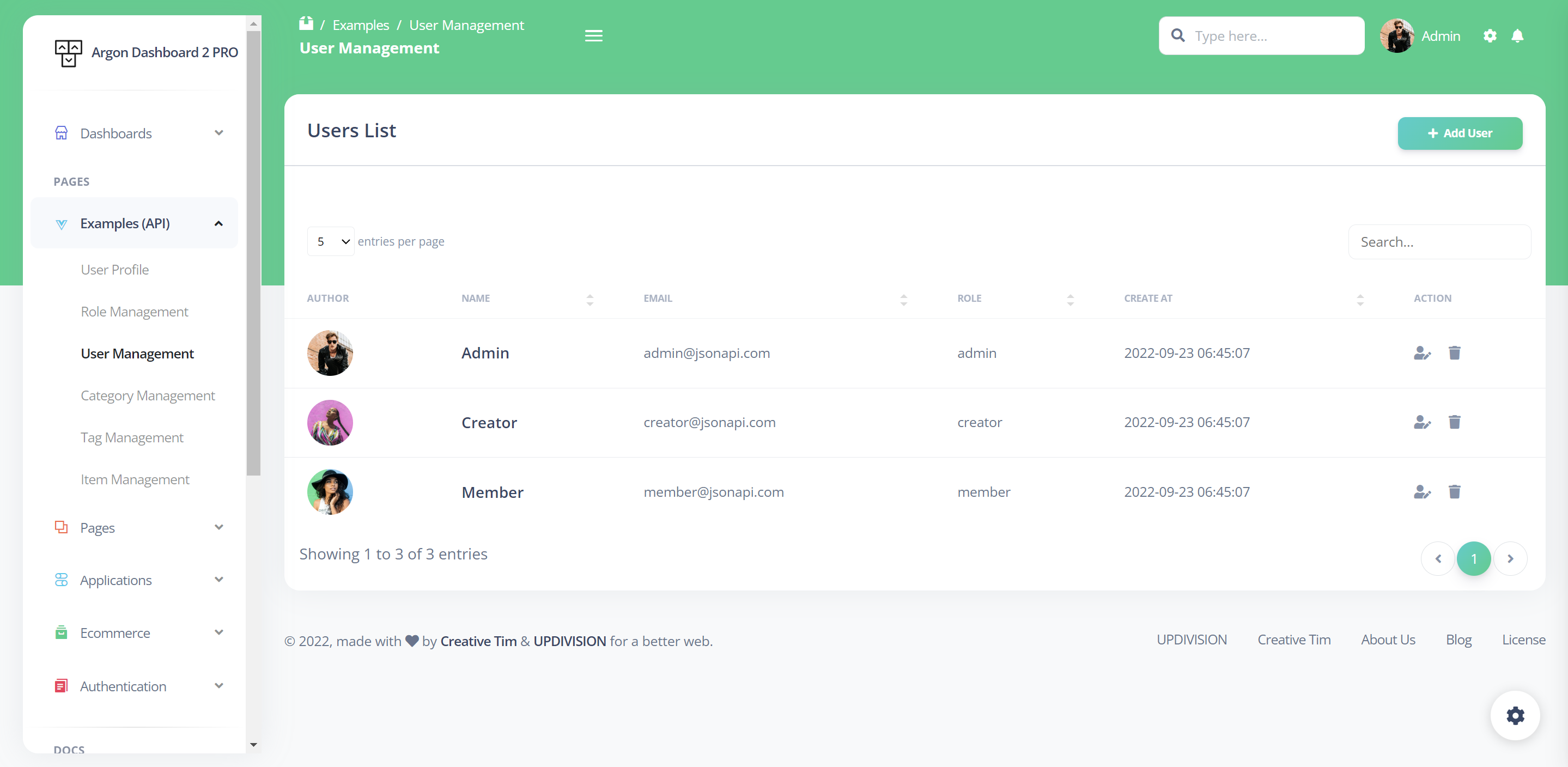Open notifications bell in top bar
This screenshot has height=767, width=1568.
coord(1517,36)
